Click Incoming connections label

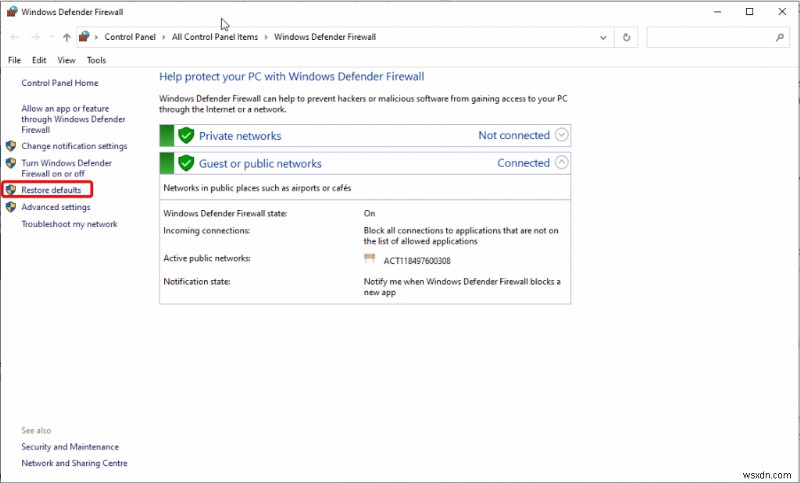pyautogui.click(x=207, y=231)
